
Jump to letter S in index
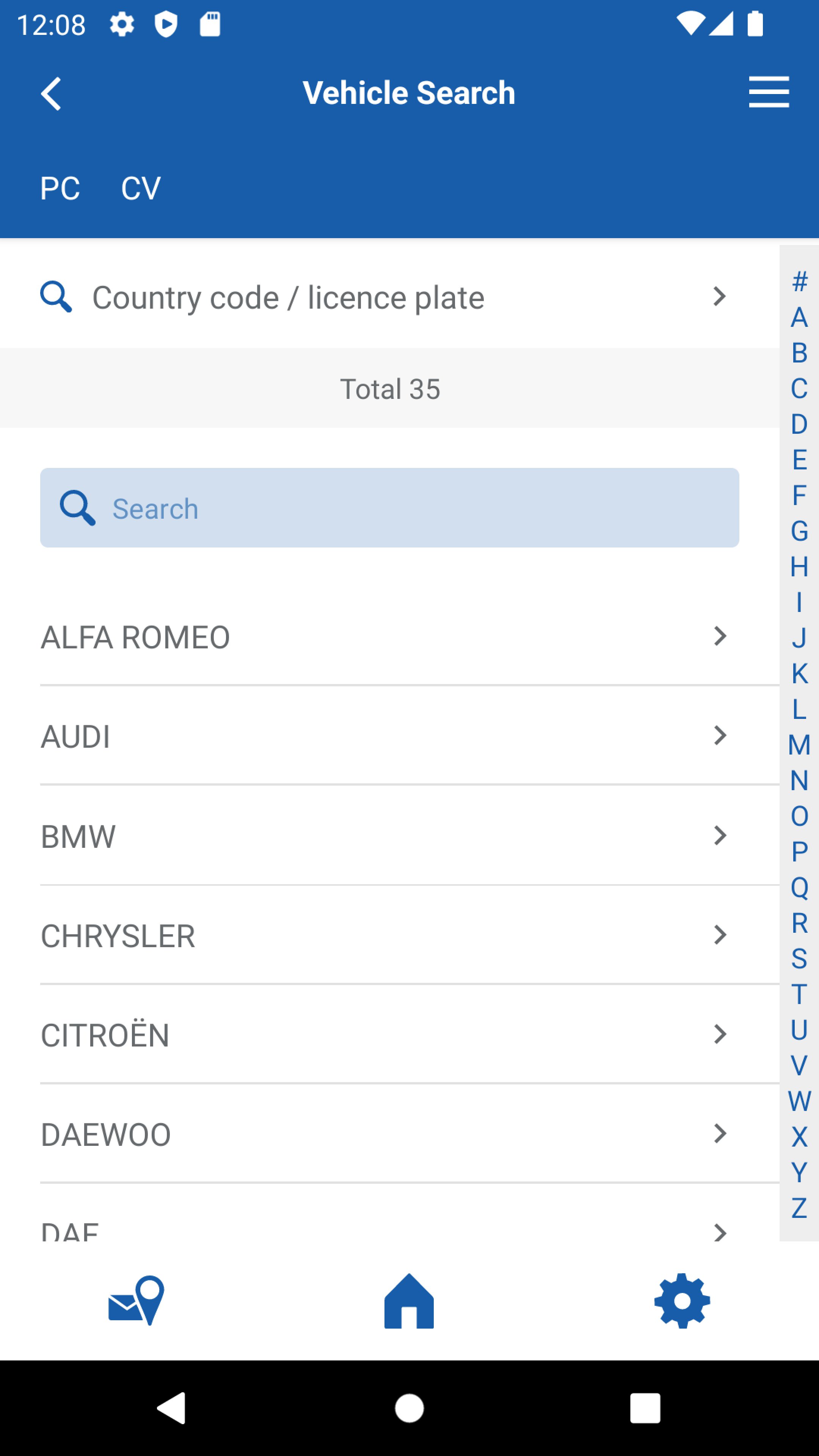pyautogui.click(x=799, y=959)
